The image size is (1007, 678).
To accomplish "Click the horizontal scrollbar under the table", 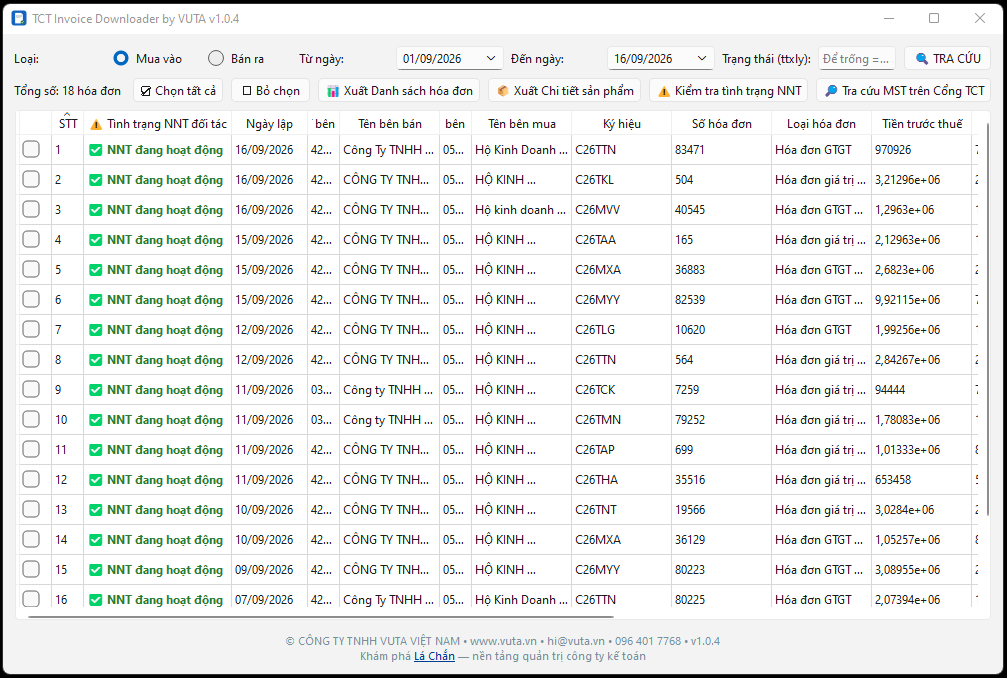I will 320,616.
